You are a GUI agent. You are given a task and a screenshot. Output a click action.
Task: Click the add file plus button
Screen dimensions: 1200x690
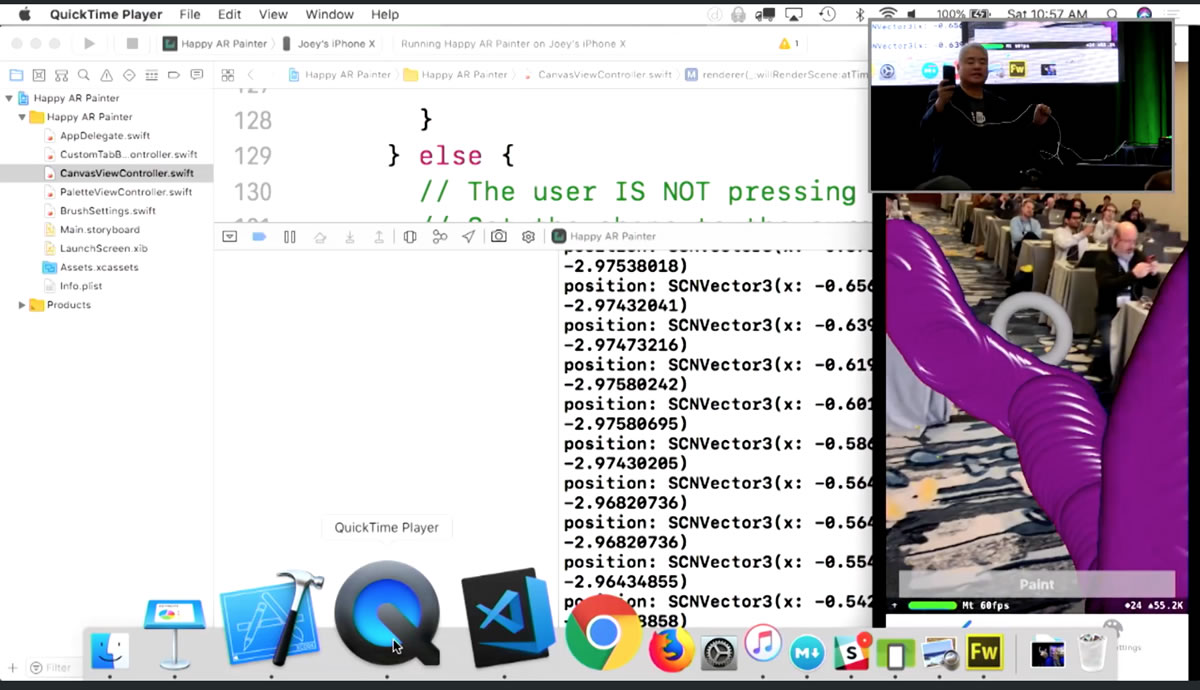pyautogui.click(x=13, y=668)
